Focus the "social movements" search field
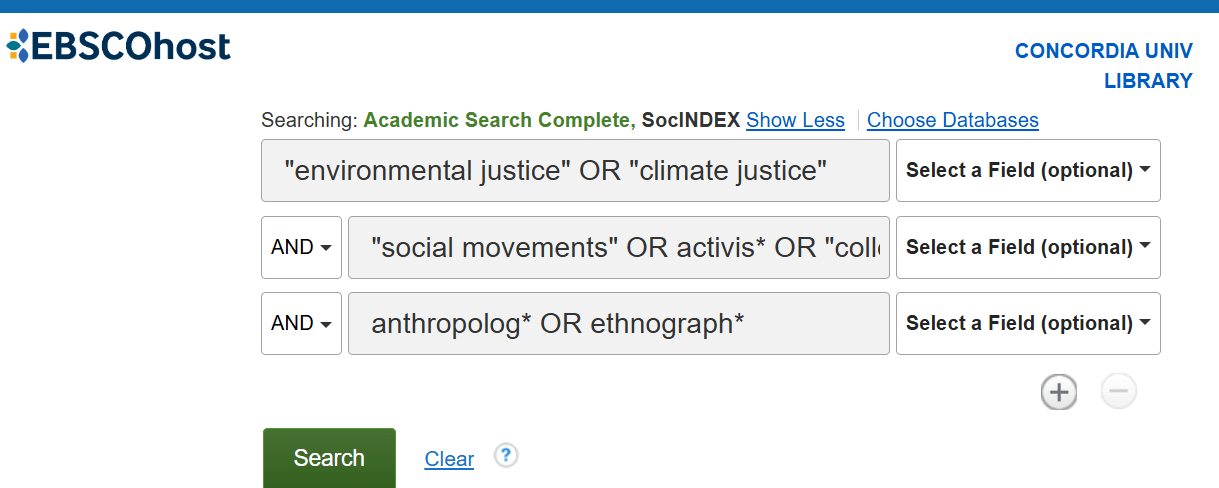This screenshot has width=1219, height=488. (619, 247)
